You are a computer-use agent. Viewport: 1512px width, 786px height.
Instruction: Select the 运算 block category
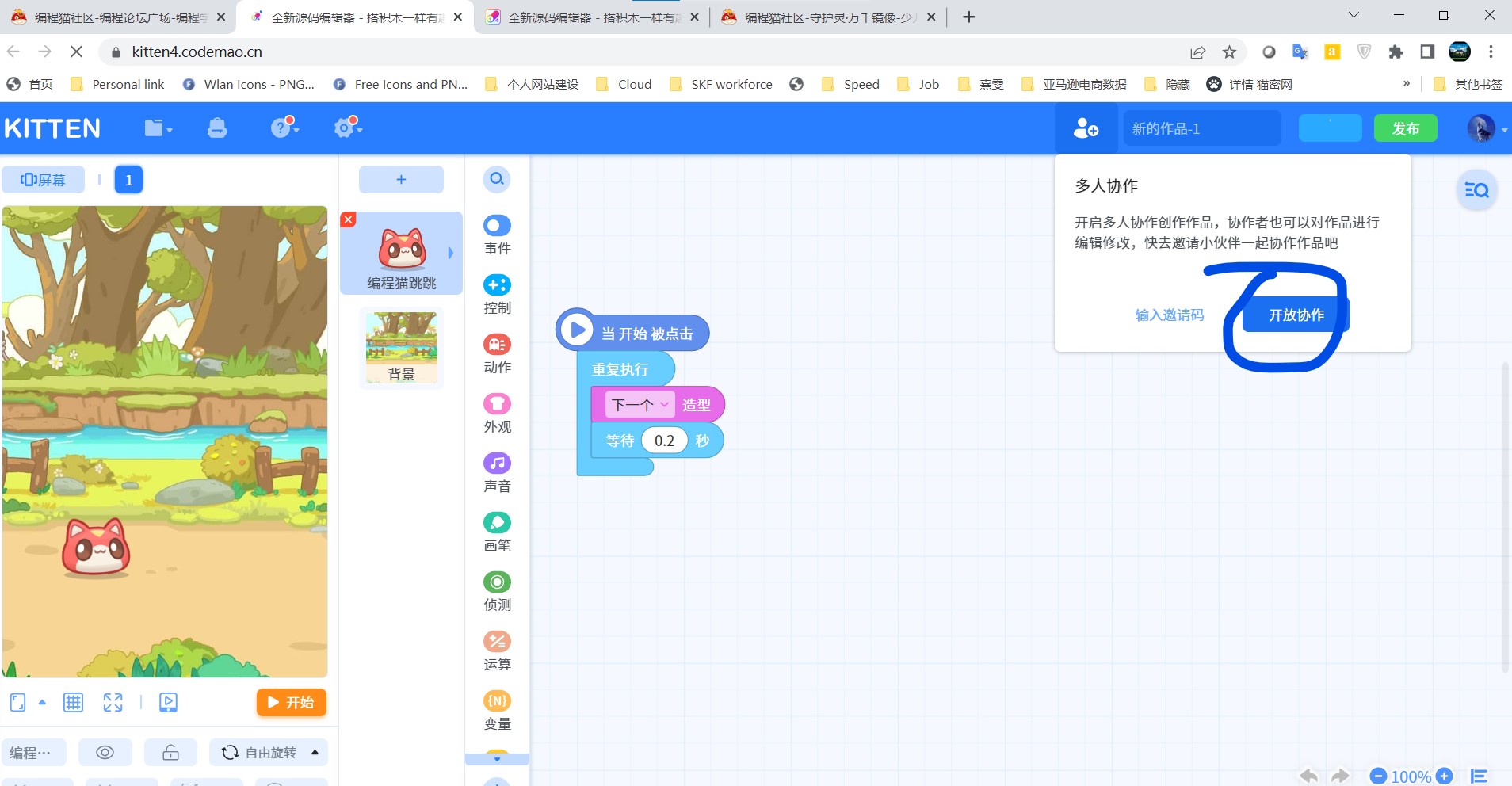pyautogui.click(x=497, y=652)
